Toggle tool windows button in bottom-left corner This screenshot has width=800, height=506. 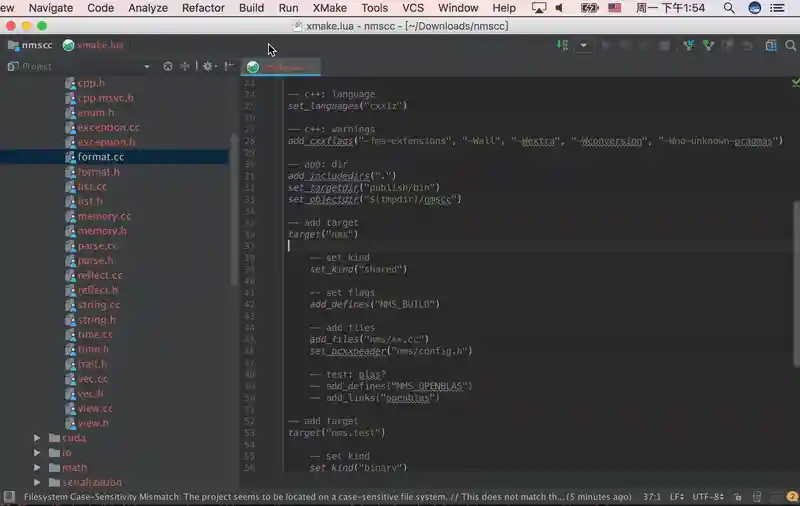[x=8, y=497]
